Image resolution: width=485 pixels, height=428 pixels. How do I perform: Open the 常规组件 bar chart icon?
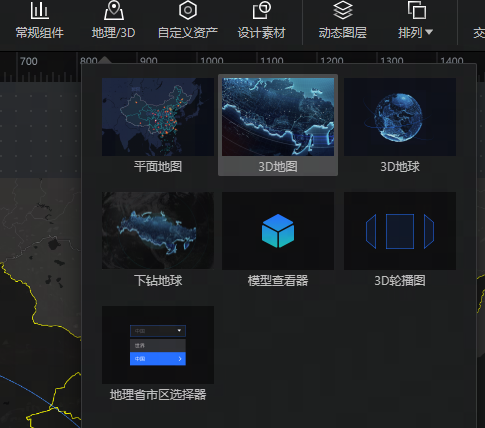pos(40,11)
